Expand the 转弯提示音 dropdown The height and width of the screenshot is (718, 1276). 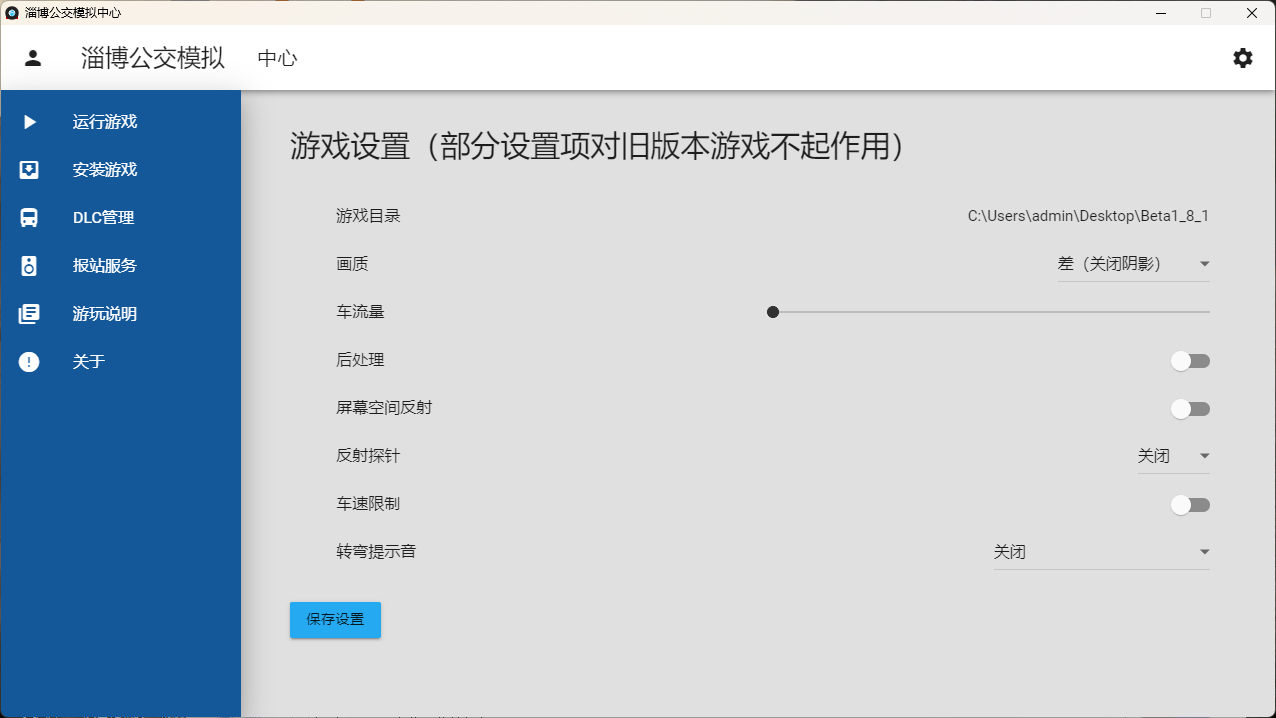(x=1101, y=552)
